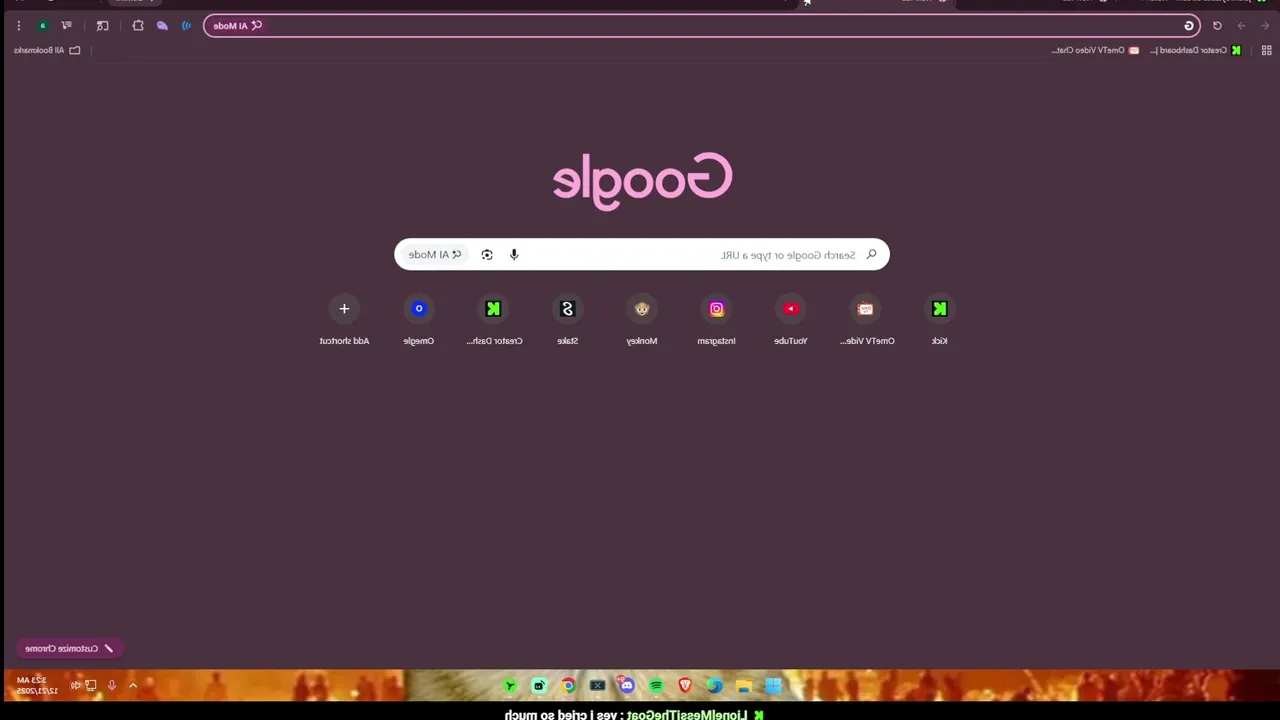
Task: Open Discord from the taskbar
Action: coord(627,686)
